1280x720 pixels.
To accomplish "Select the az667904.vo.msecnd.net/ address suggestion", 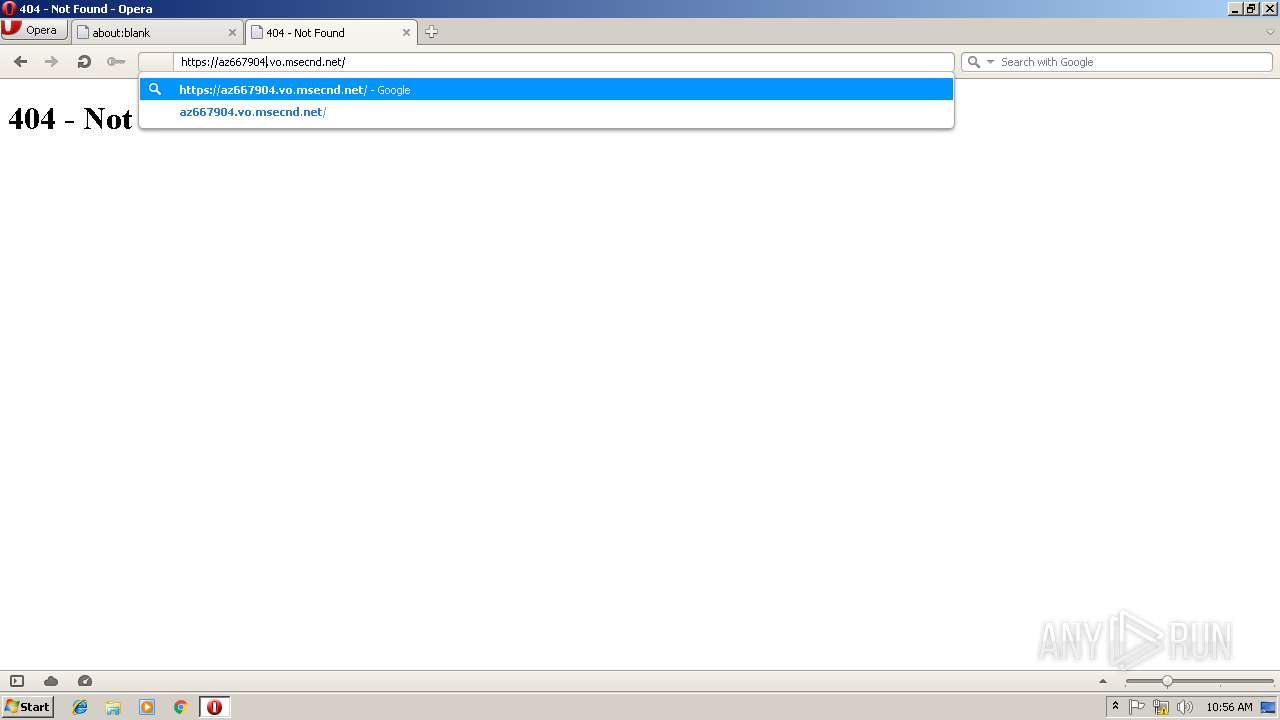I will [546, 112].
